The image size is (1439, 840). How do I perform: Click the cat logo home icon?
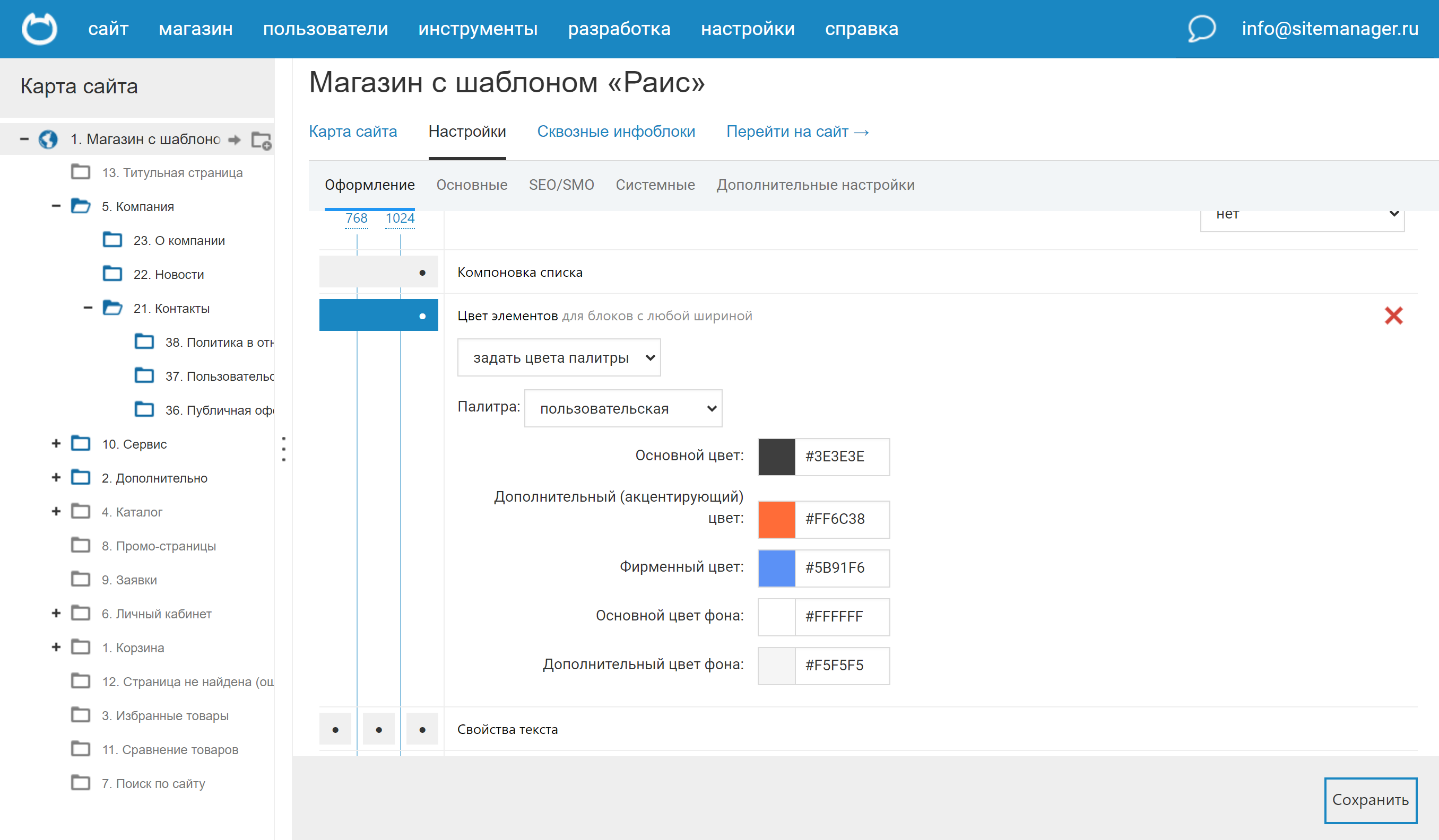(x=39, y=29)
